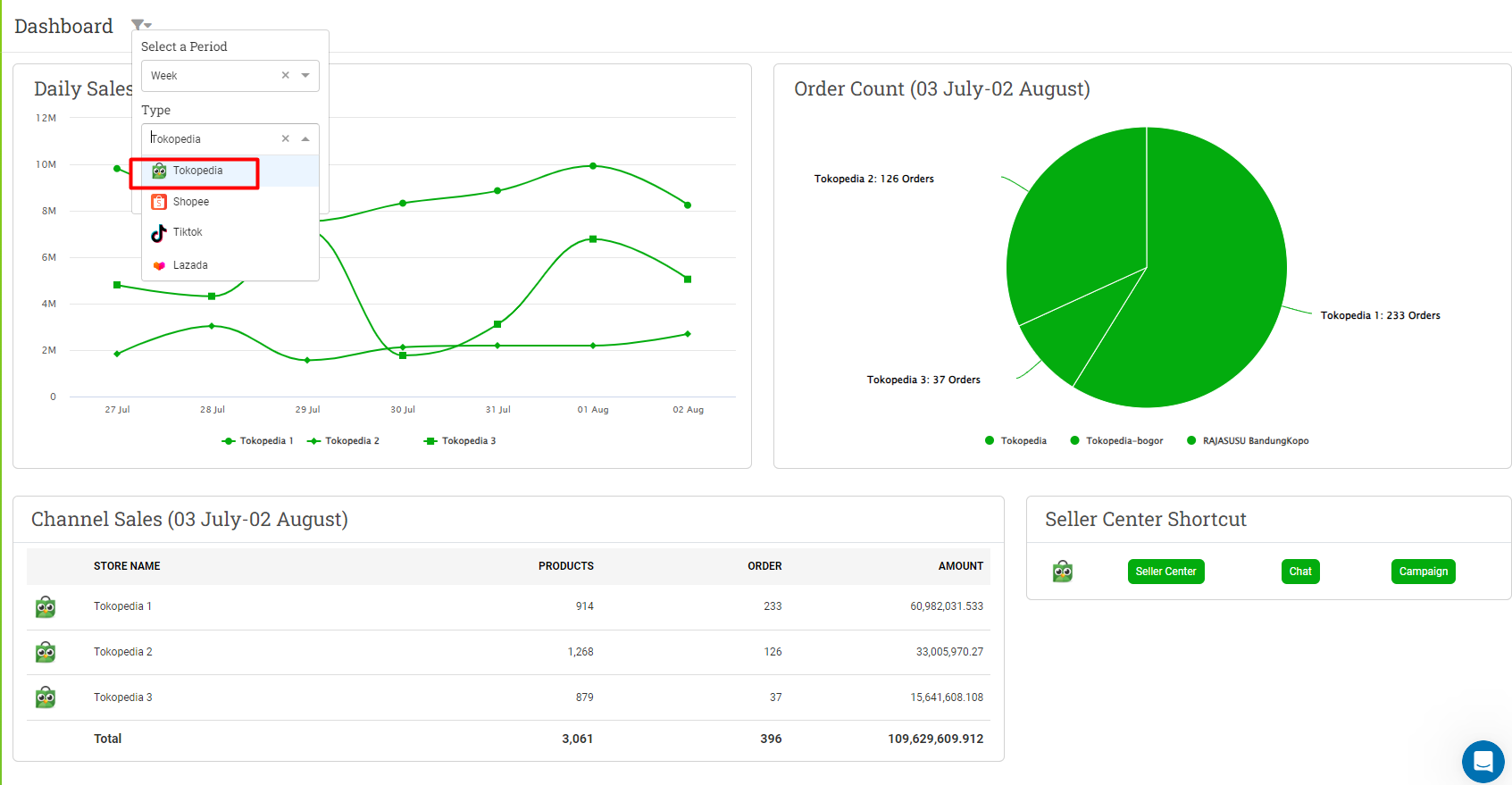Click total products 3,061
The height and width of the screenshot is (785, 1512).
tap(577, 739)
